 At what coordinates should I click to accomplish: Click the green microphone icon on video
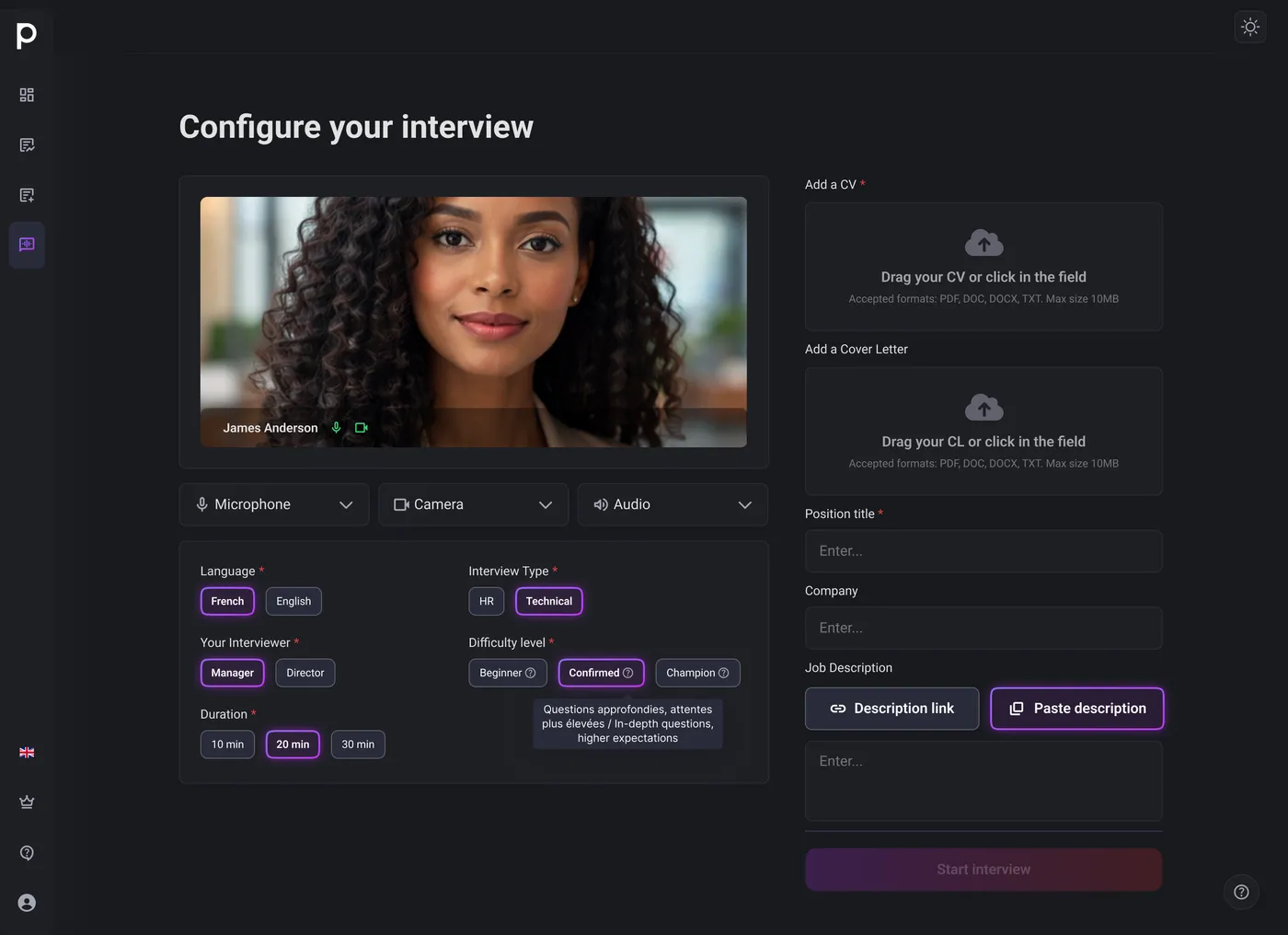(x=337, y=428)
